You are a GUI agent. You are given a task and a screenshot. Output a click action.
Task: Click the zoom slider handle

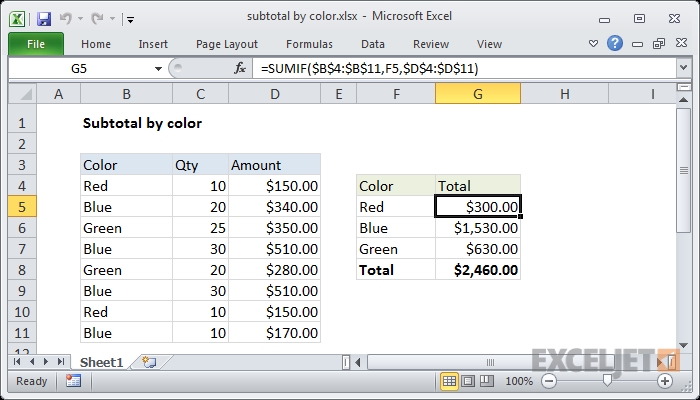point(607,381)
